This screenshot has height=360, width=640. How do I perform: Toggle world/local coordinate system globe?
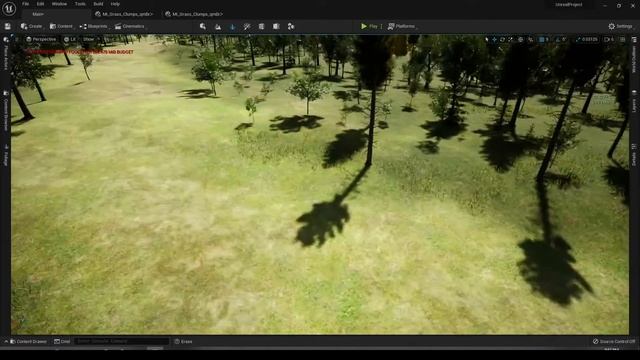click(x=520, y=39)
